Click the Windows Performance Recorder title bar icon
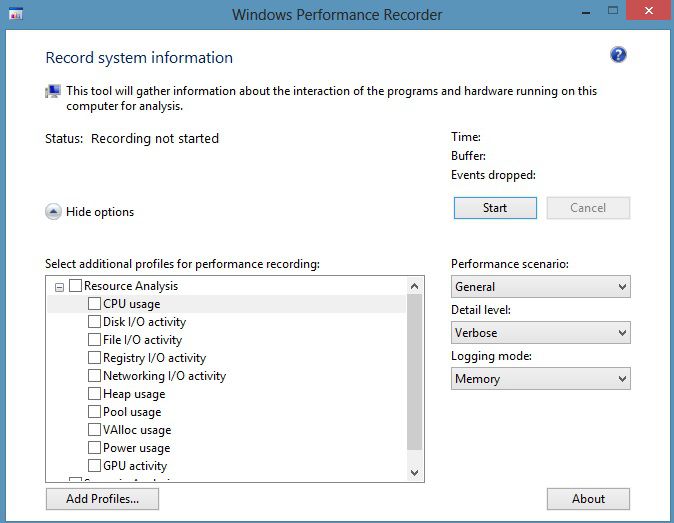The height and width of the screenshot is (523, 674). [16, 15]
